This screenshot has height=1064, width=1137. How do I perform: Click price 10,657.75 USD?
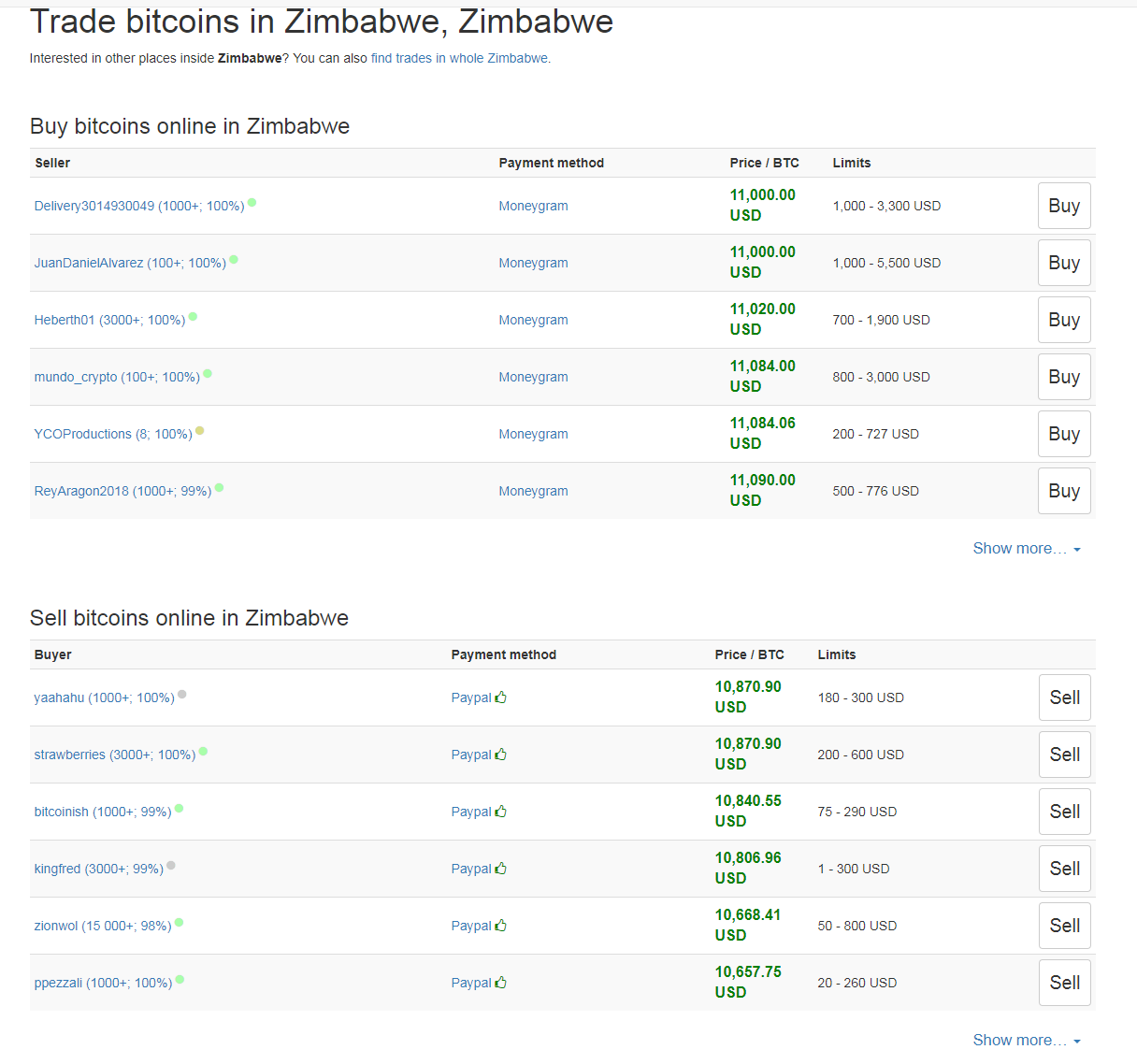[x=748, y=983]
